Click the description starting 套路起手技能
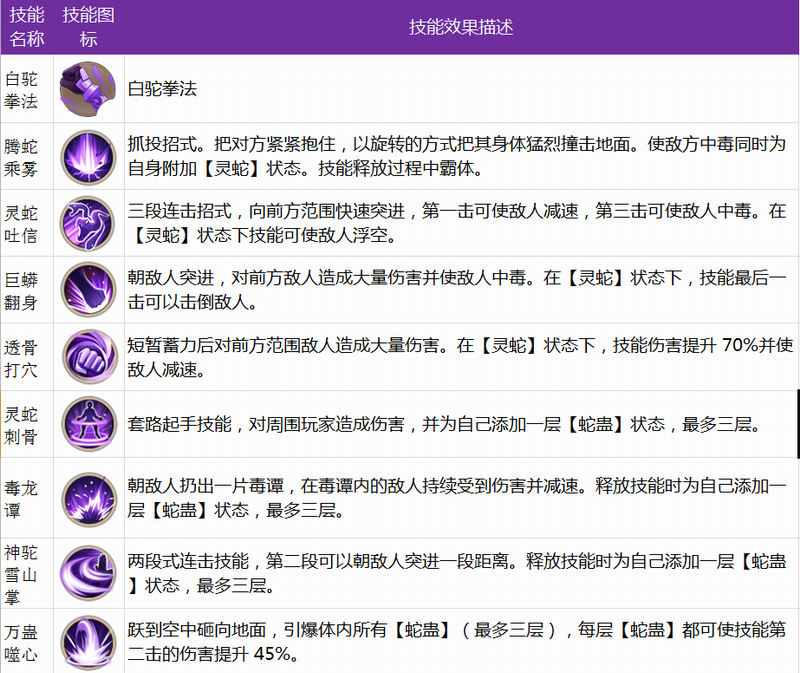Viewport: 800px width, 673px height. tap(461, 424)
